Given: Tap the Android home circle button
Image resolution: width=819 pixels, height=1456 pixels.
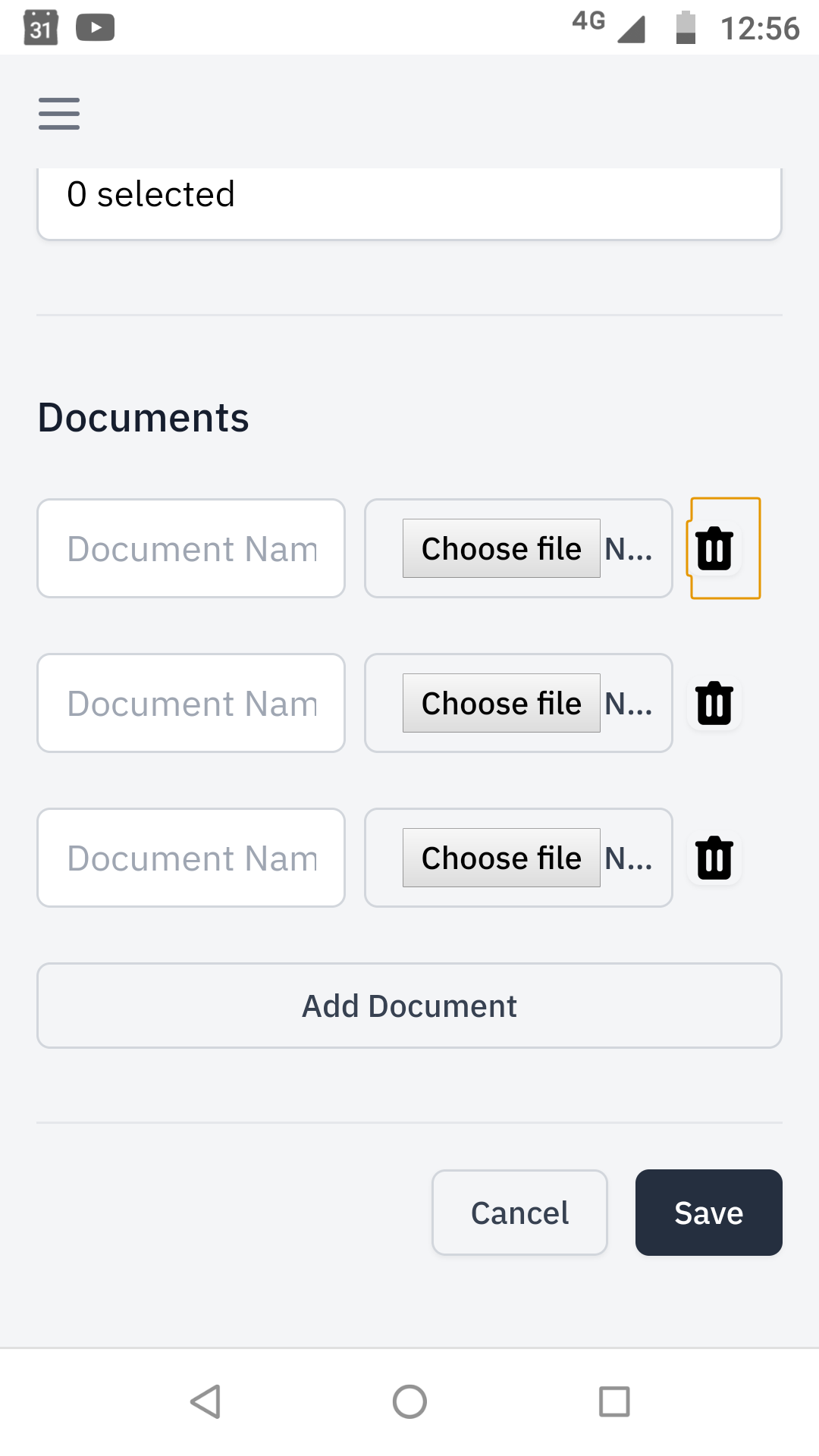Looking at the screenshot, I should click(x=409, y=1401).
